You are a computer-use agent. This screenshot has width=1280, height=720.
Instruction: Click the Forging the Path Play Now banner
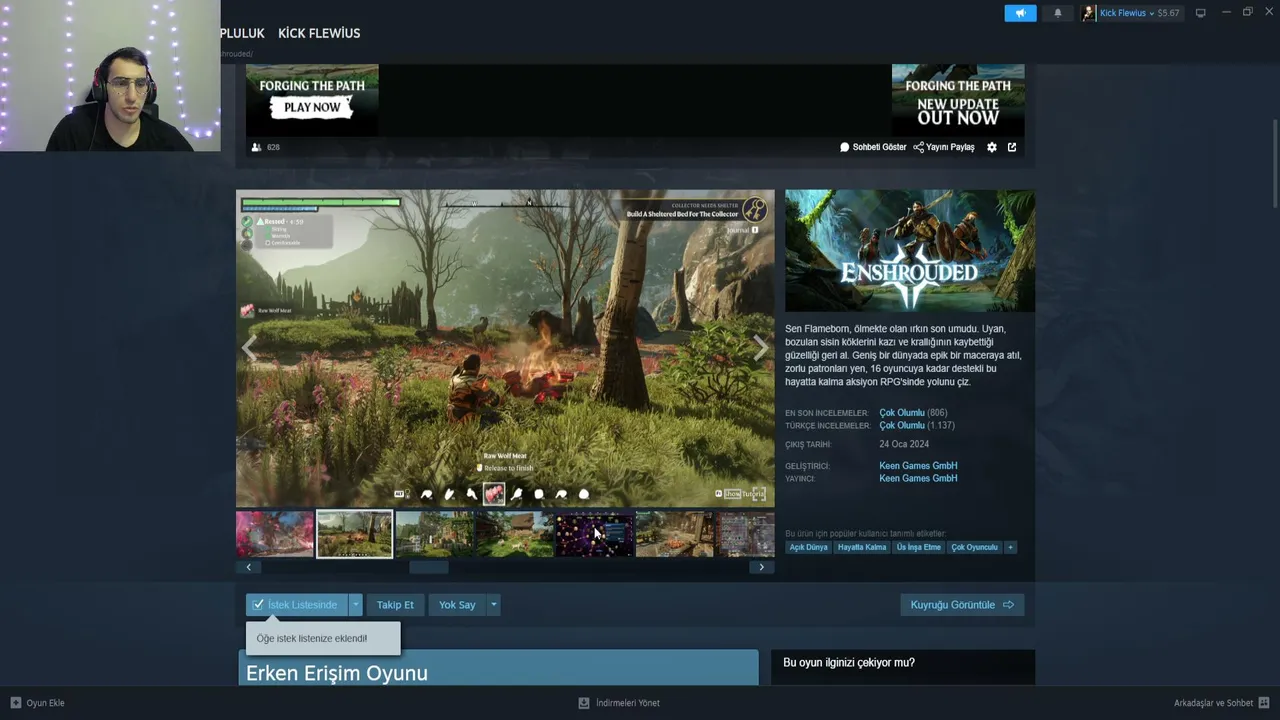pyautogui.click(x=312, y=100)
